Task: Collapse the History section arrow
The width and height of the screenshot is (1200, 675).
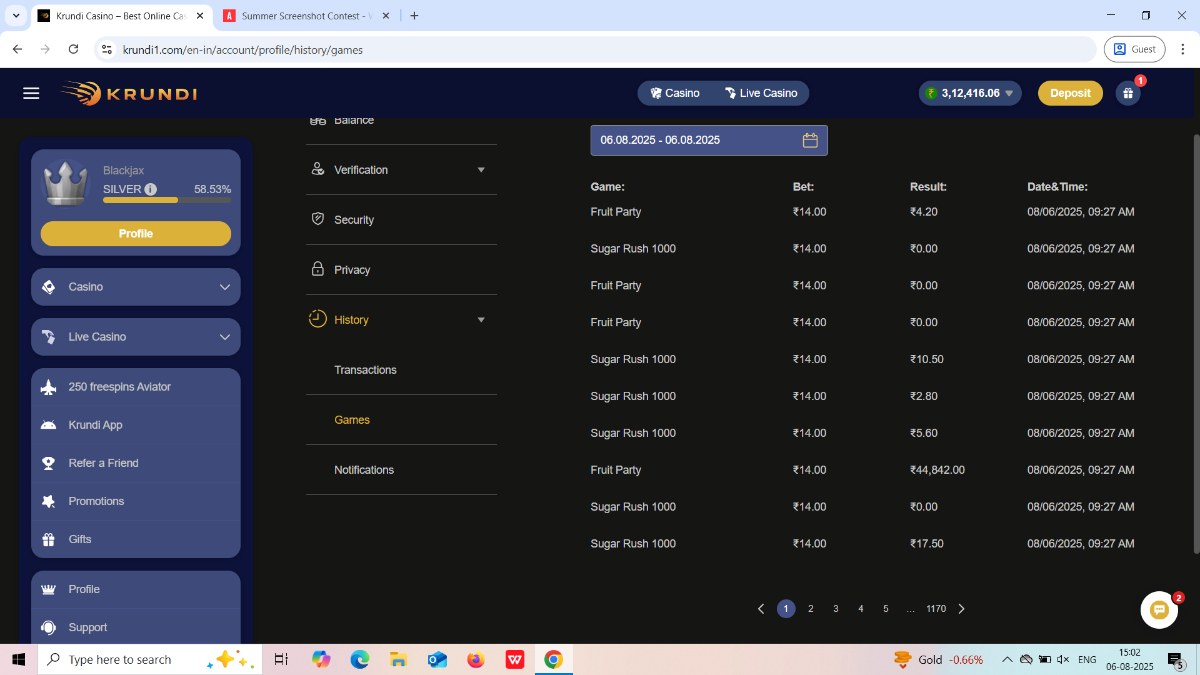Action: pos(481,320)
